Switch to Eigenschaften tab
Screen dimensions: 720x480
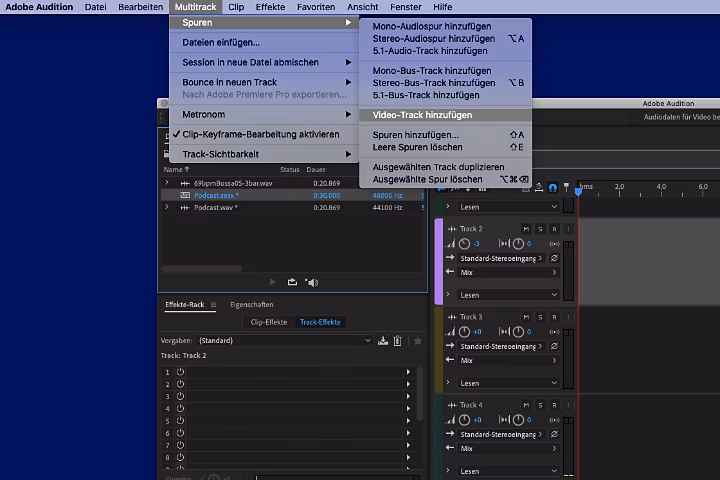tap(252, 305)
